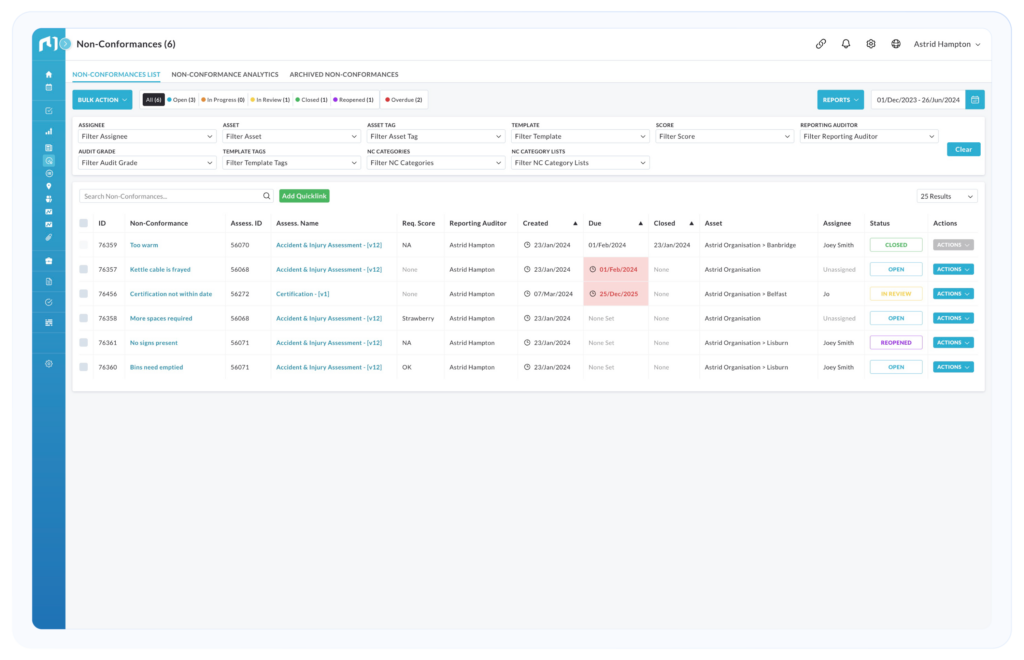This screenshot has height=660, width=1024.
Task: Open the location pin icon in sidebar
Action: pyautogui.click(x=49, y=186)
